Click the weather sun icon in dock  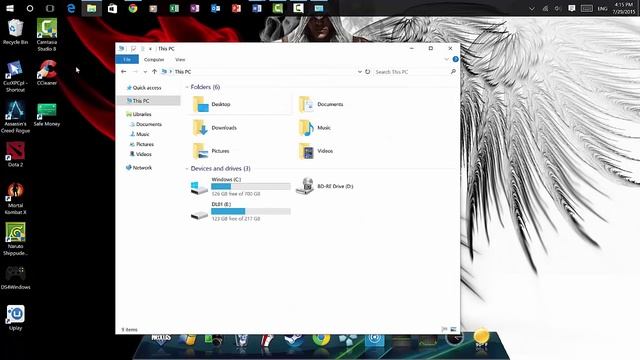(x=482, y=338)
